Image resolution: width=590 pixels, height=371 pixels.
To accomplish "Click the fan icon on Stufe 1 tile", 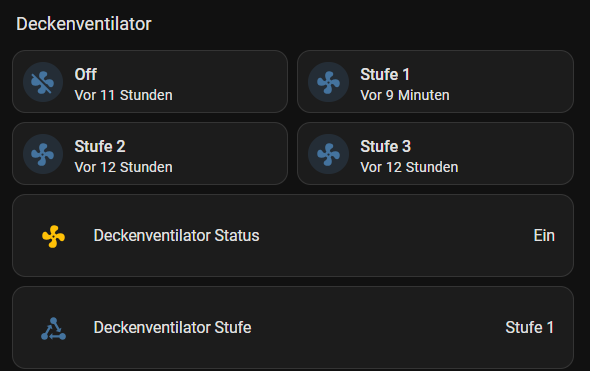I will (328, 82).
